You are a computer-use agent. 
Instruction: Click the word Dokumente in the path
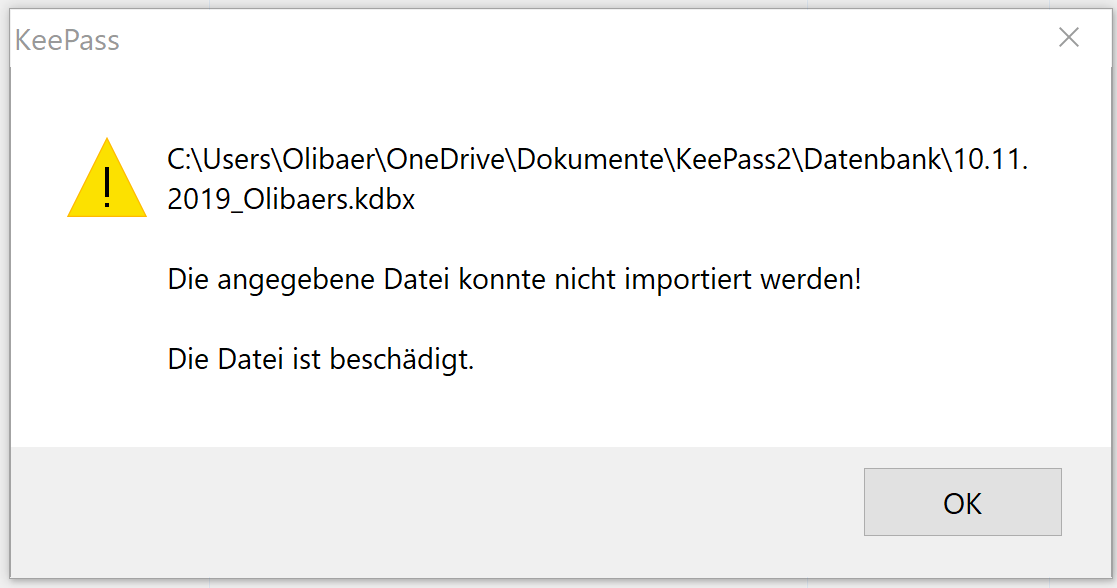(591, 159)
